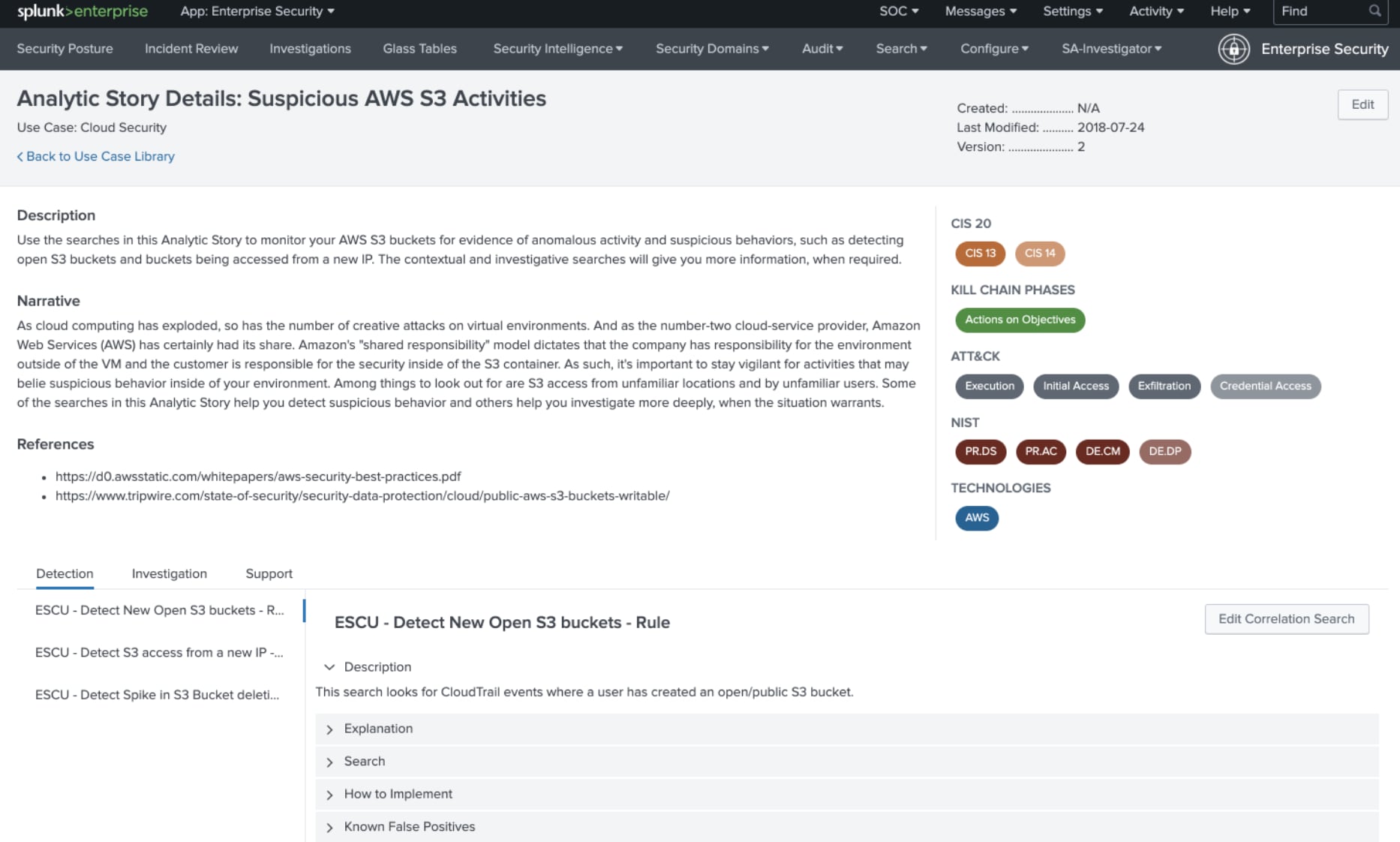Open the Settings menu
The image size is (1400, 842).
[1073, 11]
